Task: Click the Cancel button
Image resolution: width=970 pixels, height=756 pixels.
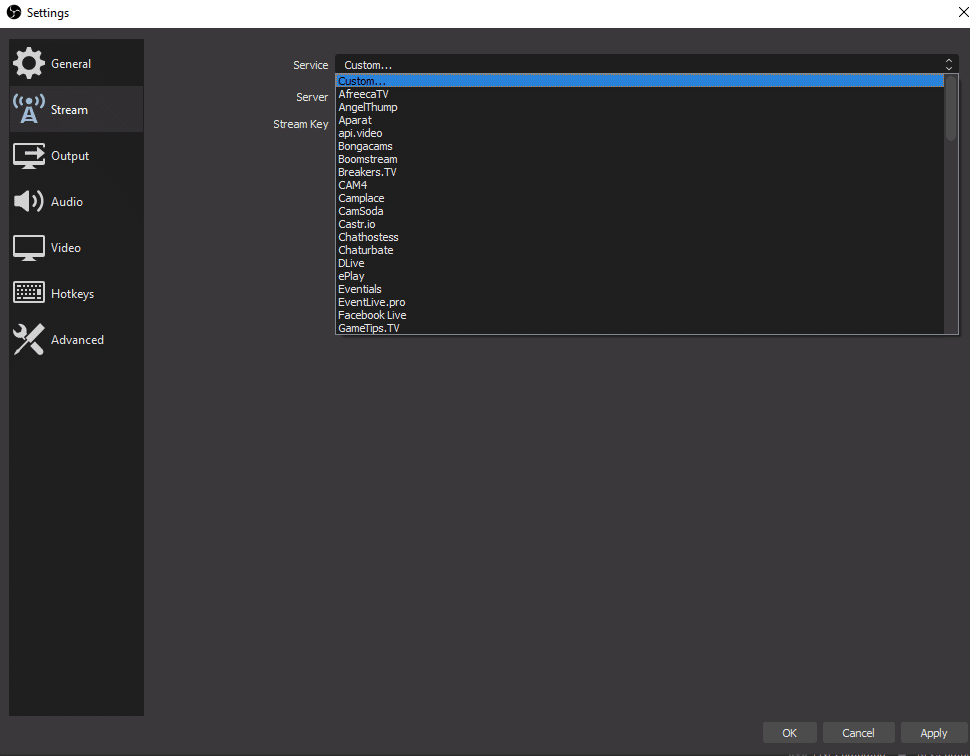Action: coord(858,732)
